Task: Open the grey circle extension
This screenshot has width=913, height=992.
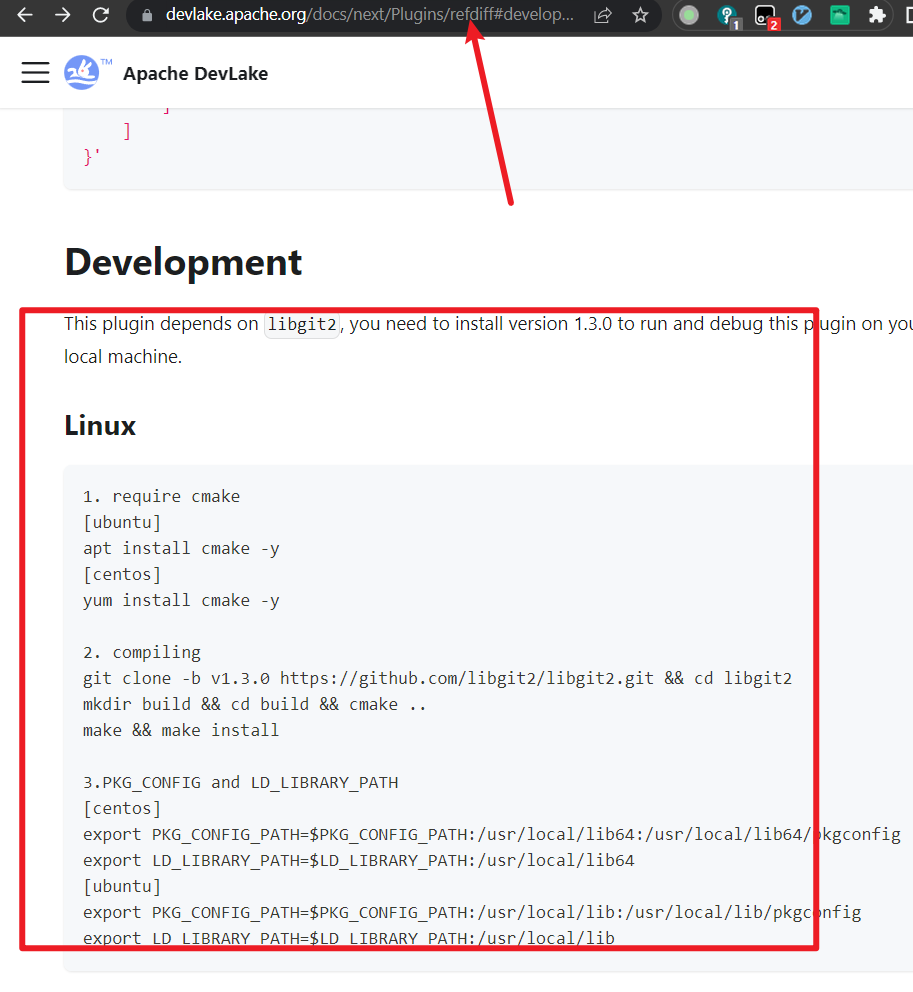Action: coord(688,15)
